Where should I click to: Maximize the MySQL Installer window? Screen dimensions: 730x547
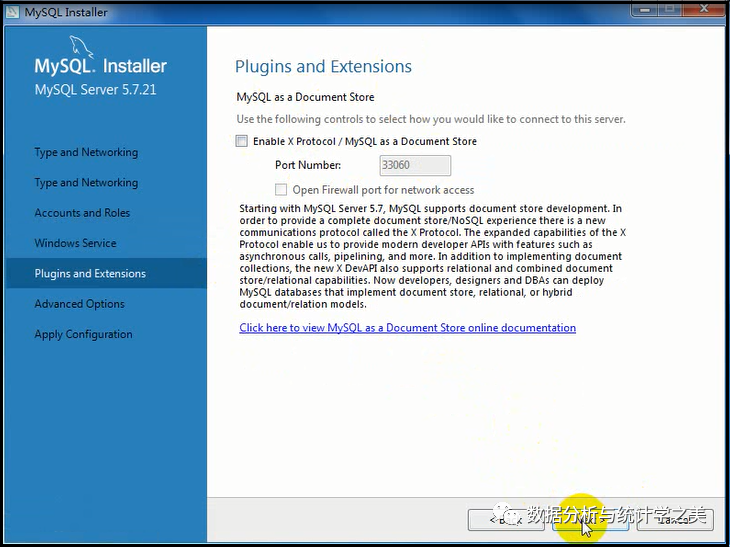(x=670, y=9)
